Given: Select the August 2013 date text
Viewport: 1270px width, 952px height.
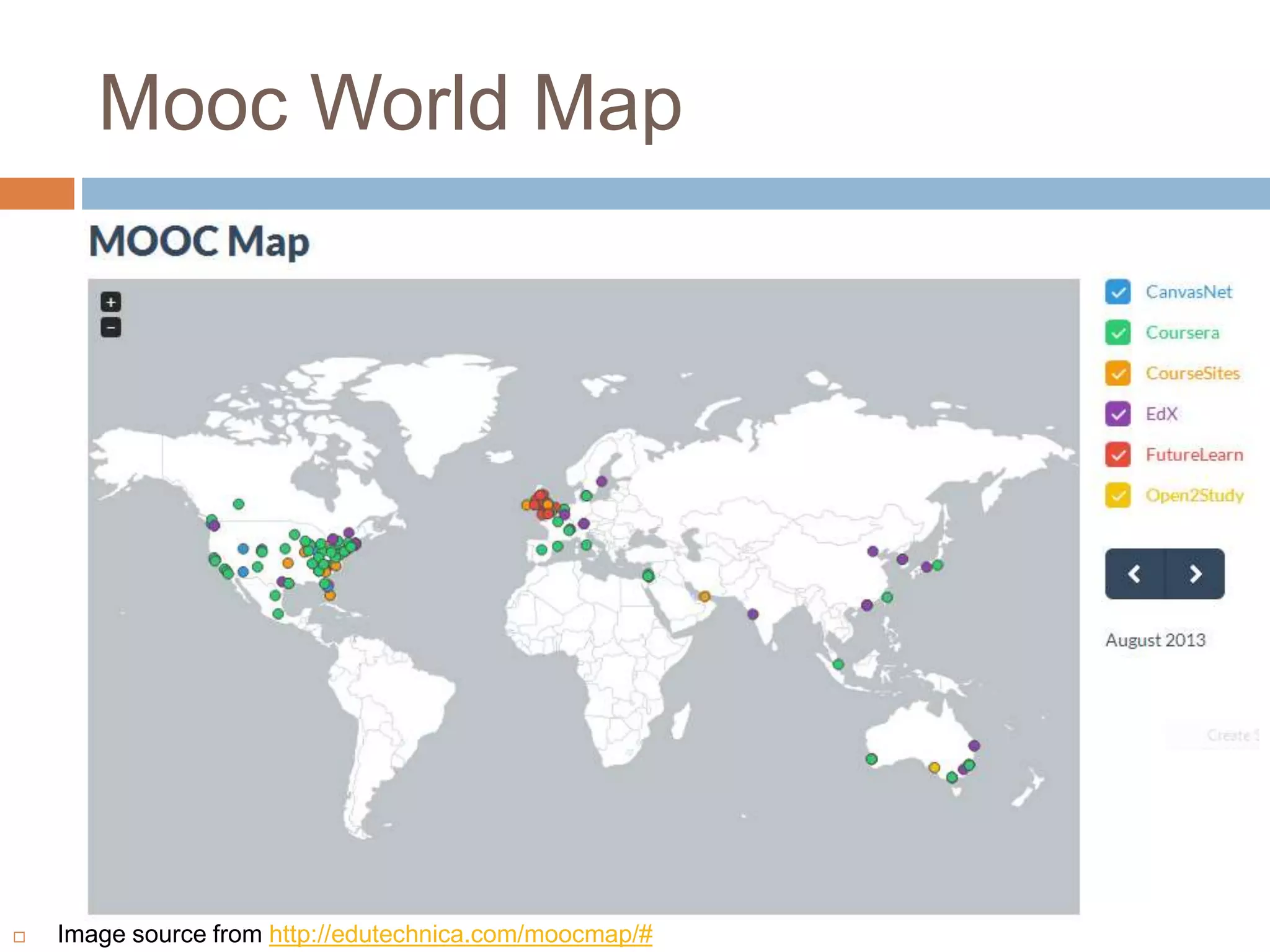Looking at the screenshot, I should pos(1155,640).
